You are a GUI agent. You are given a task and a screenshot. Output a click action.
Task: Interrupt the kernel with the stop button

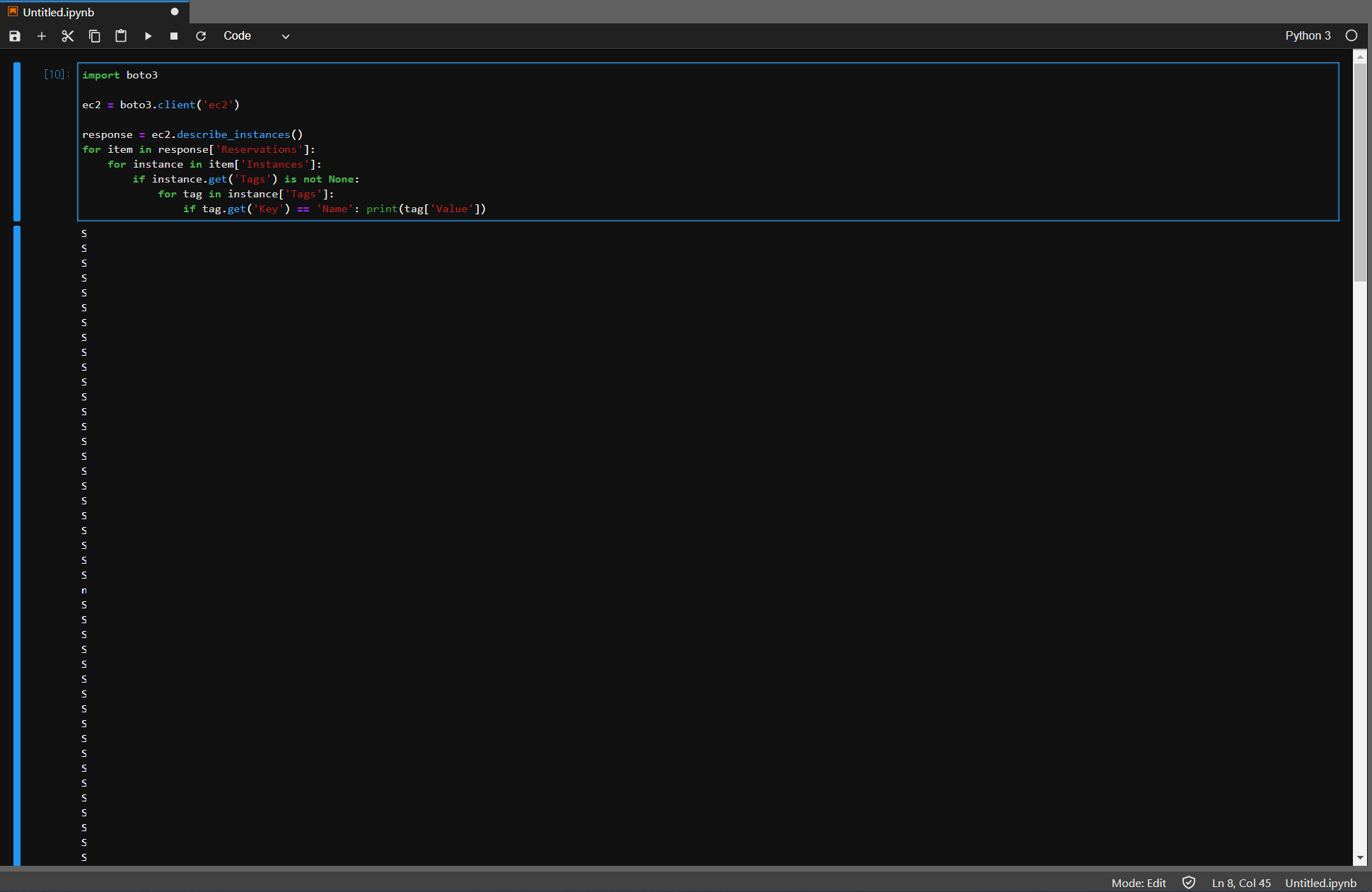[x=174, y=36]
